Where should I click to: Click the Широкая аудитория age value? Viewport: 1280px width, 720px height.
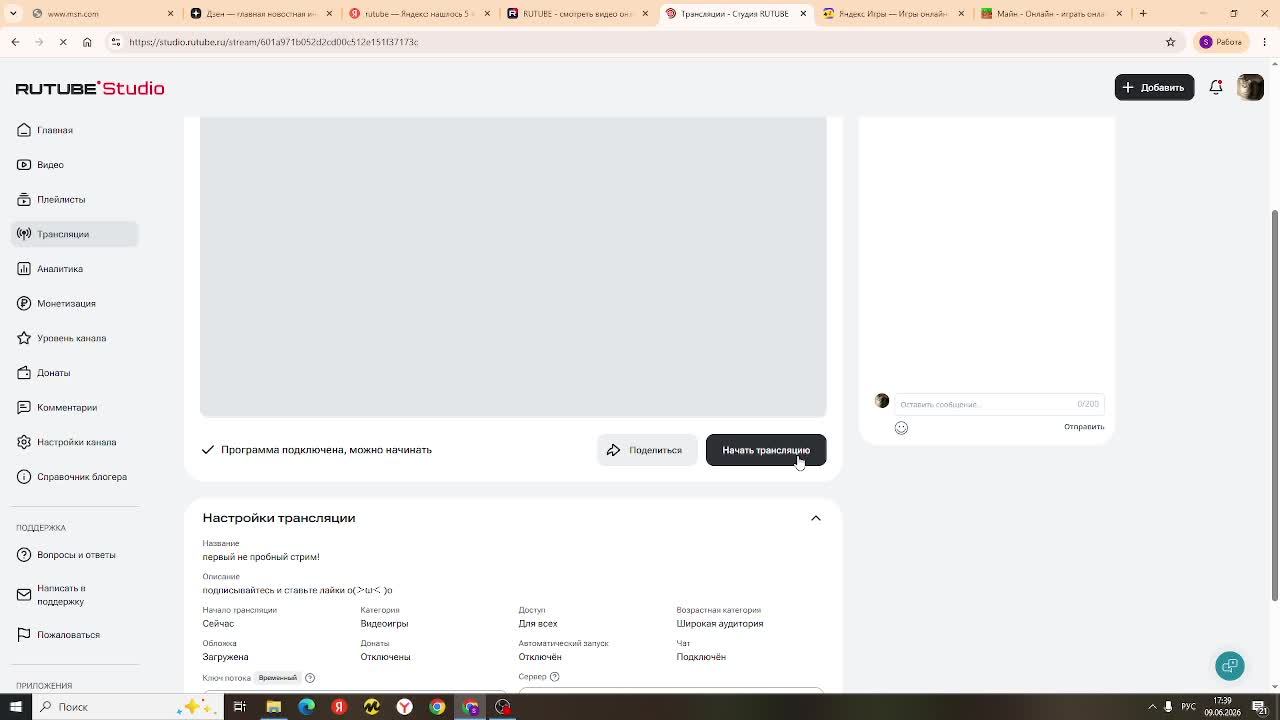(x=720, y=624)
